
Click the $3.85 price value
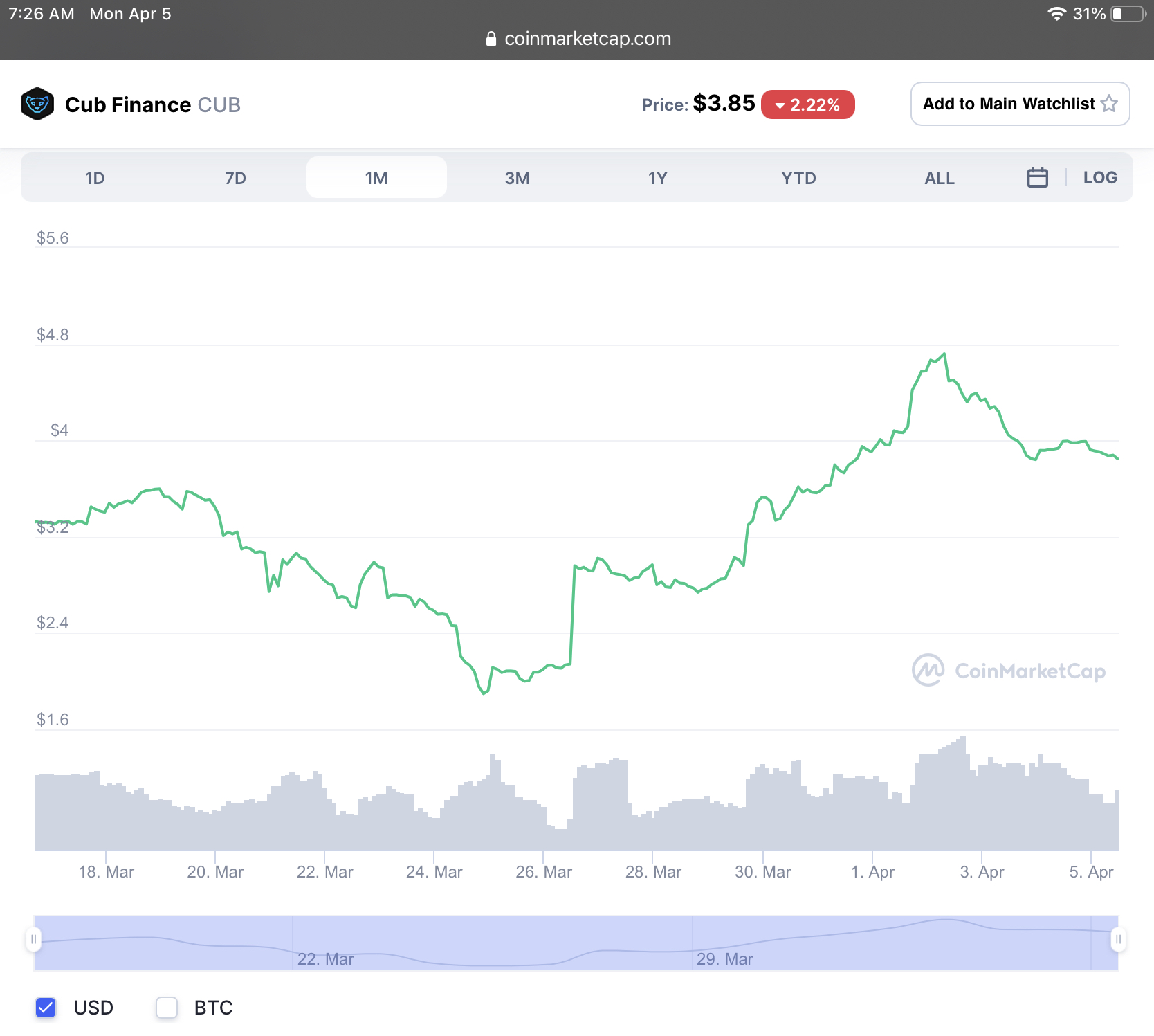coord(724,103)
